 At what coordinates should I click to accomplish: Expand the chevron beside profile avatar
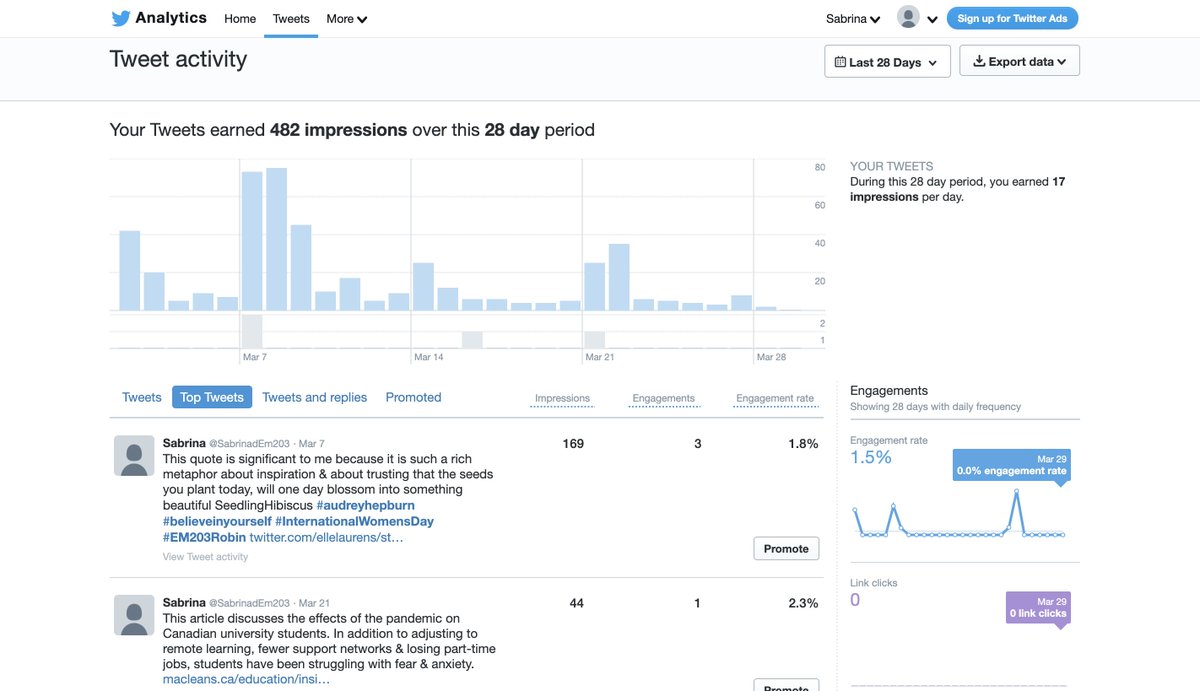point(932,19)
